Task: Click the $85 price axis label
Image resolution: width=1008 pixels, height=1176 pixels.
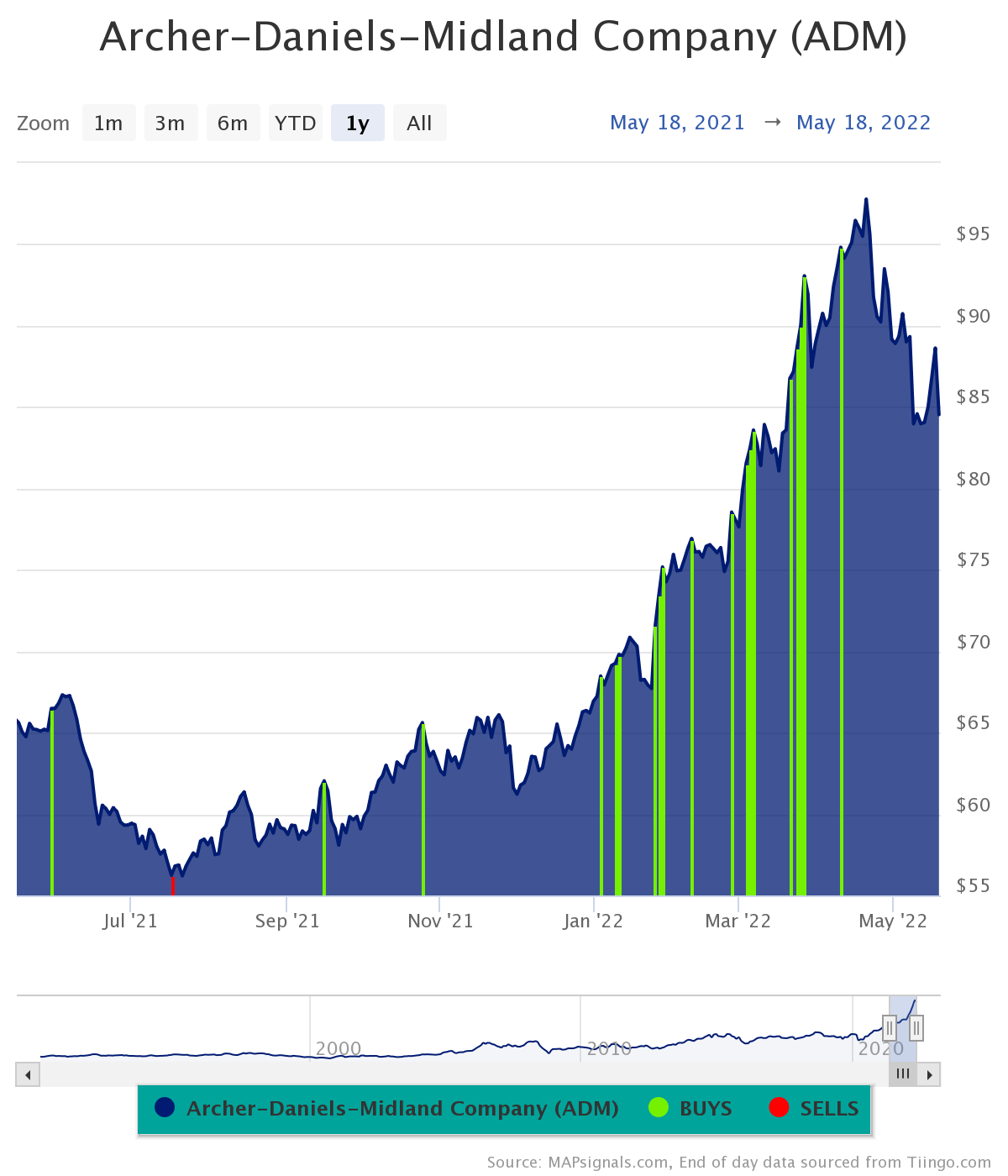Action: [974, 396]
